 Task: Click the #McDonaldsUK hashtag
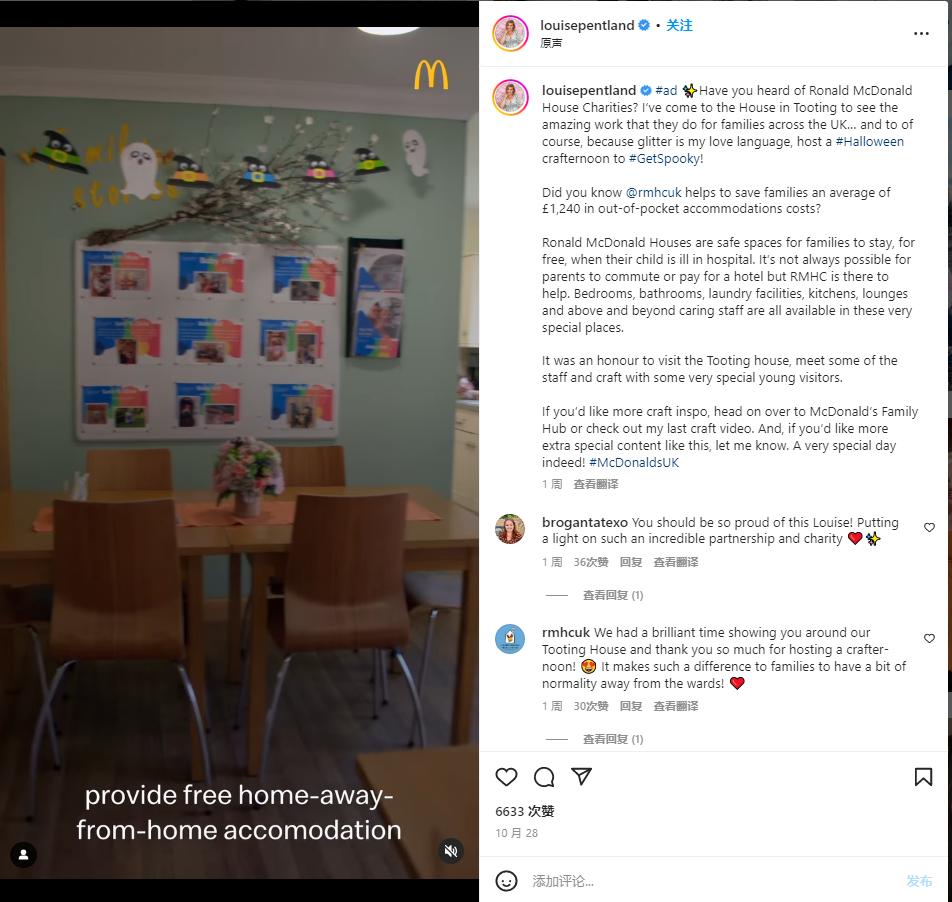(634, 463)
